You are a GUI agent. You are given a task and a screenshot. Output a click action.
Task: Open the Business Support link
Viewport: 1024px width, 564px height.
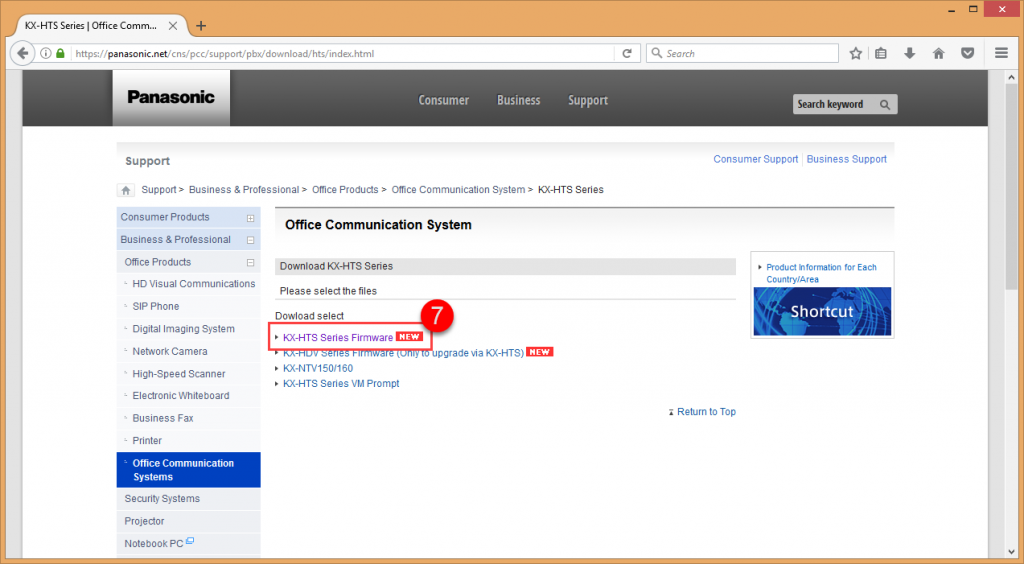click(846, 159)
